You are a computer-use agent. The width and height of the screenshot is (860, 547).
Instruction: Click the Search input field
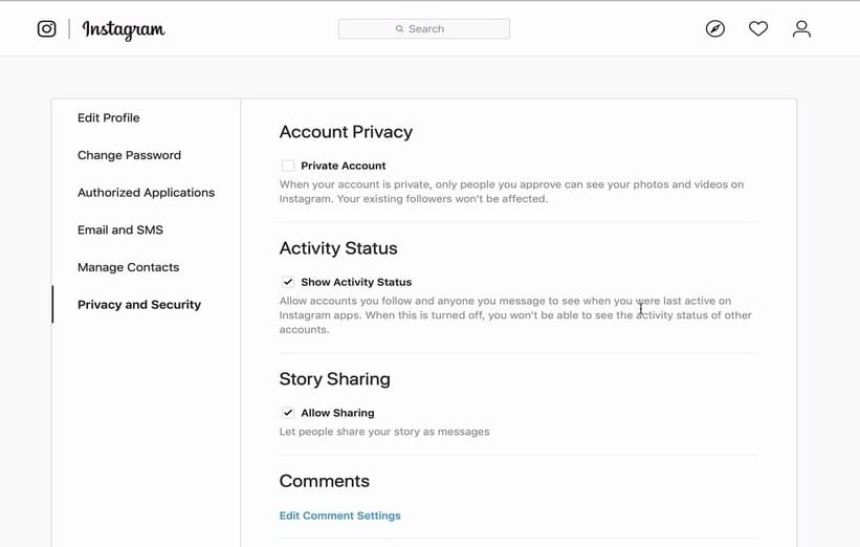pos(423,29)
